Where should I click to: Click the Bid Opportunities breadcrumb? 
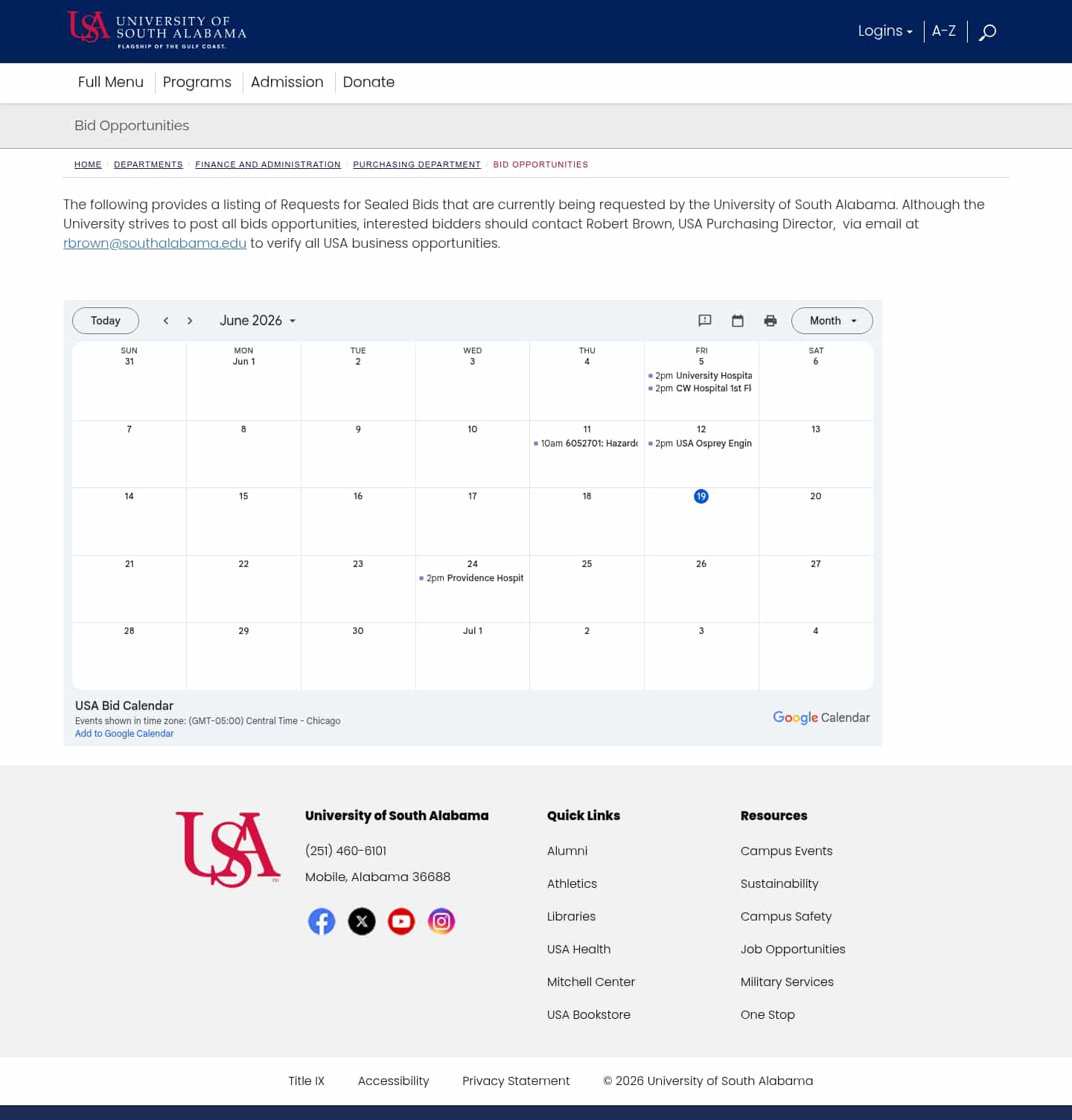tap(540, 164)
